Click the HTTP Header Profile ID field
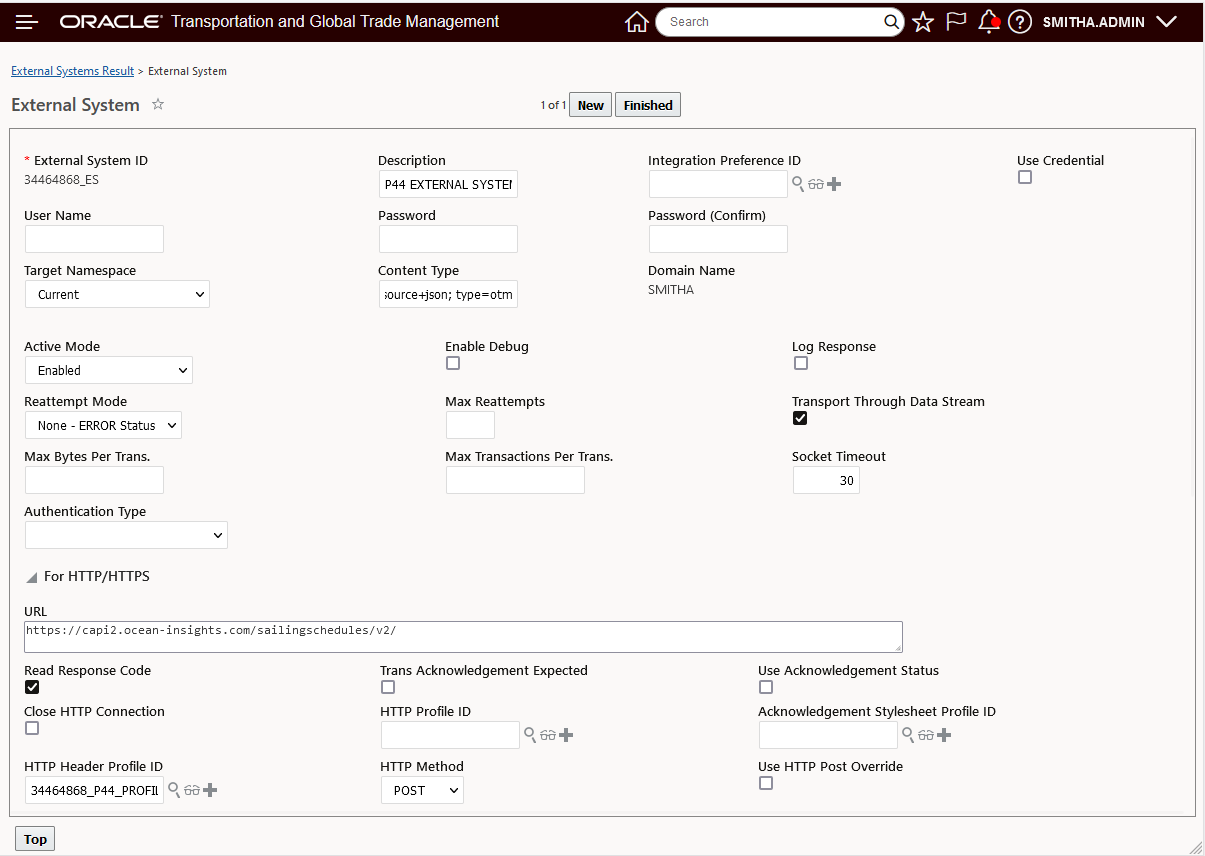The height and width of the screenshot is (856, 1205). pos(94,790)
